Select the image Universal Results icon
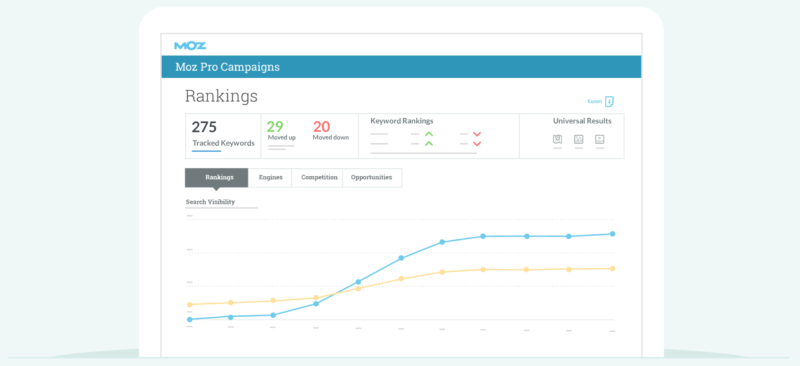 point(578,139)
